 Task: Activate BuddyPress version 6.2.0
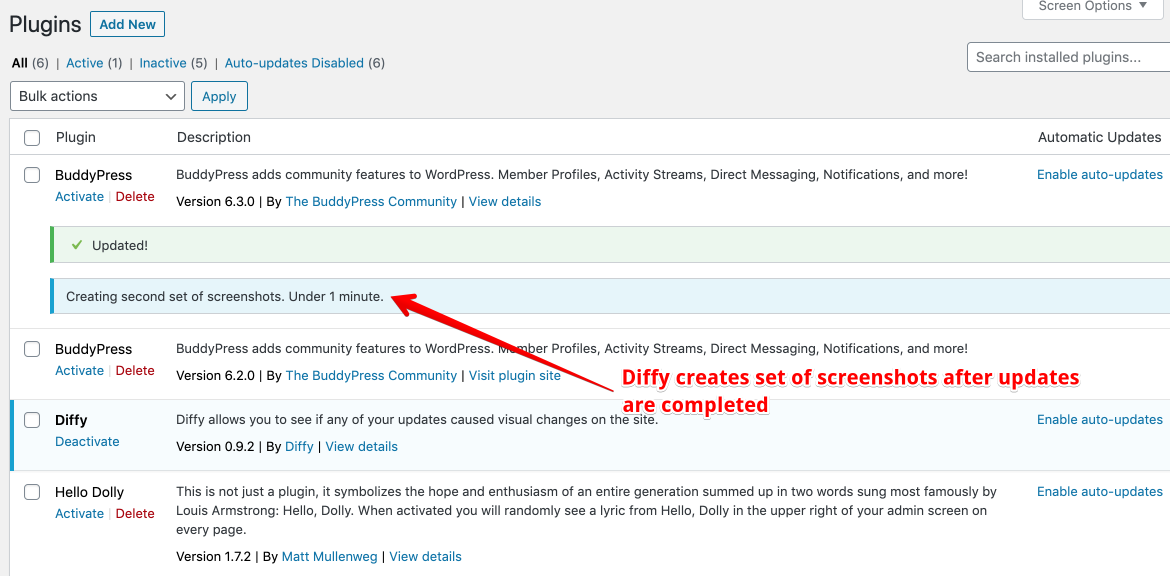pyautogui.click(x=79, y=371)
